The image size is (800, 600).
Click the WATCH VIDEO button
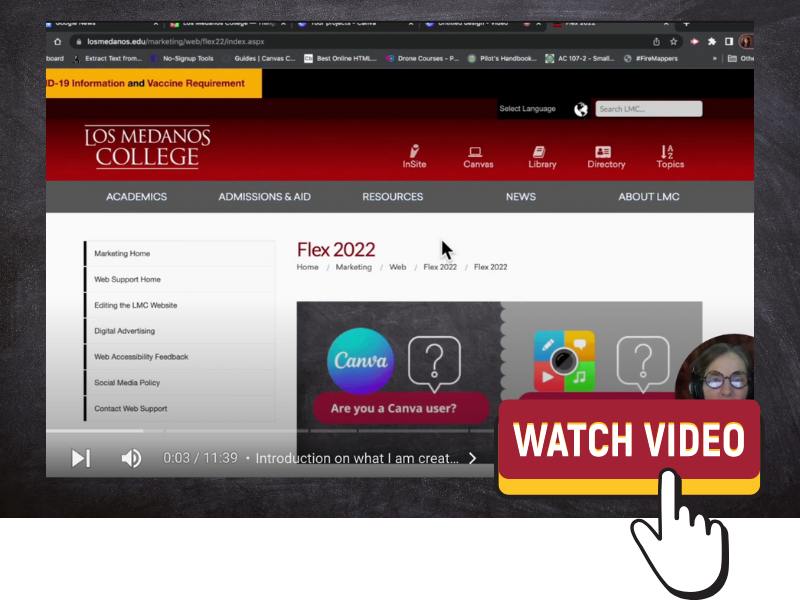pos(629,441)
